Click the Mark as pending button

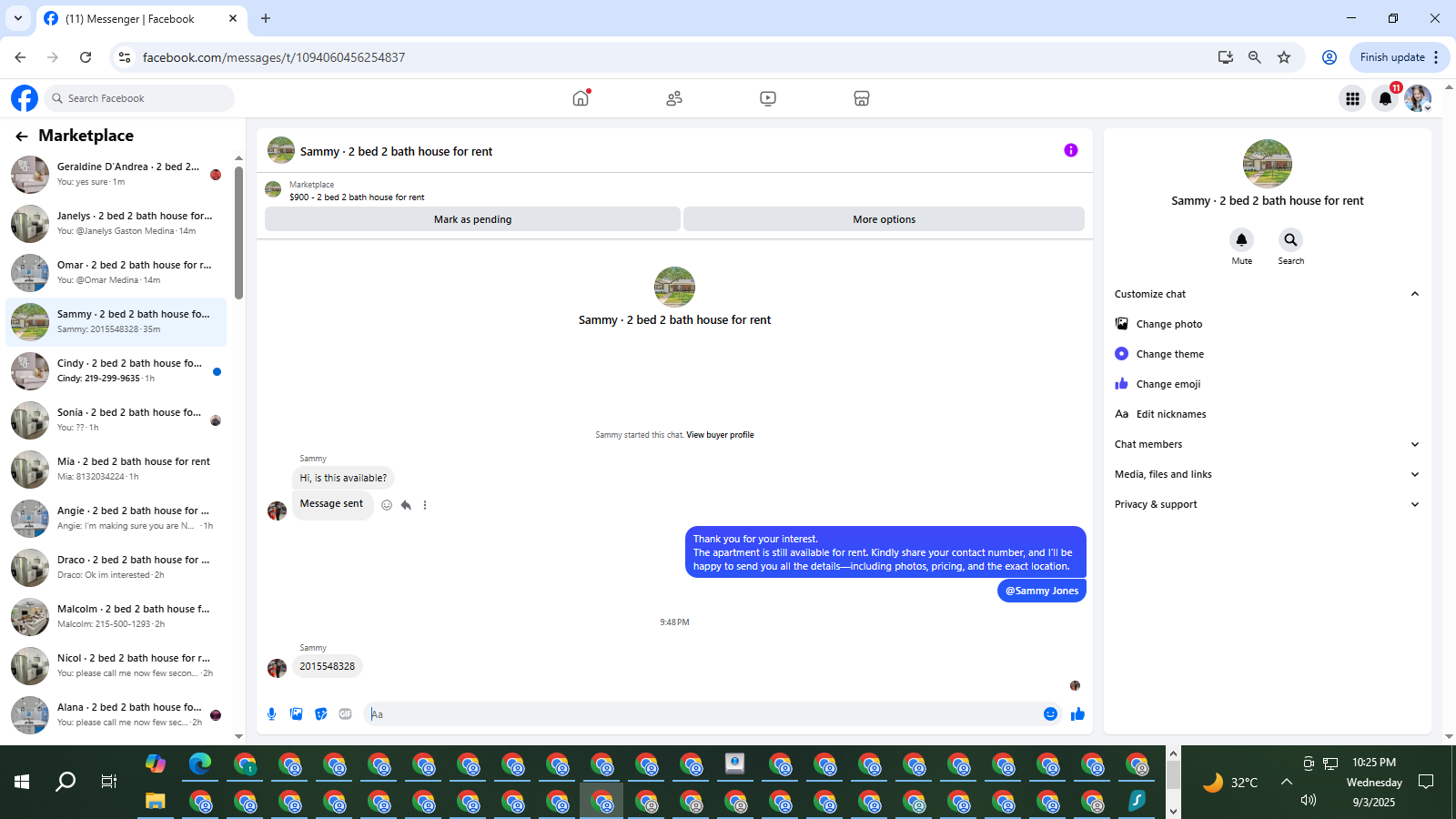472,219
